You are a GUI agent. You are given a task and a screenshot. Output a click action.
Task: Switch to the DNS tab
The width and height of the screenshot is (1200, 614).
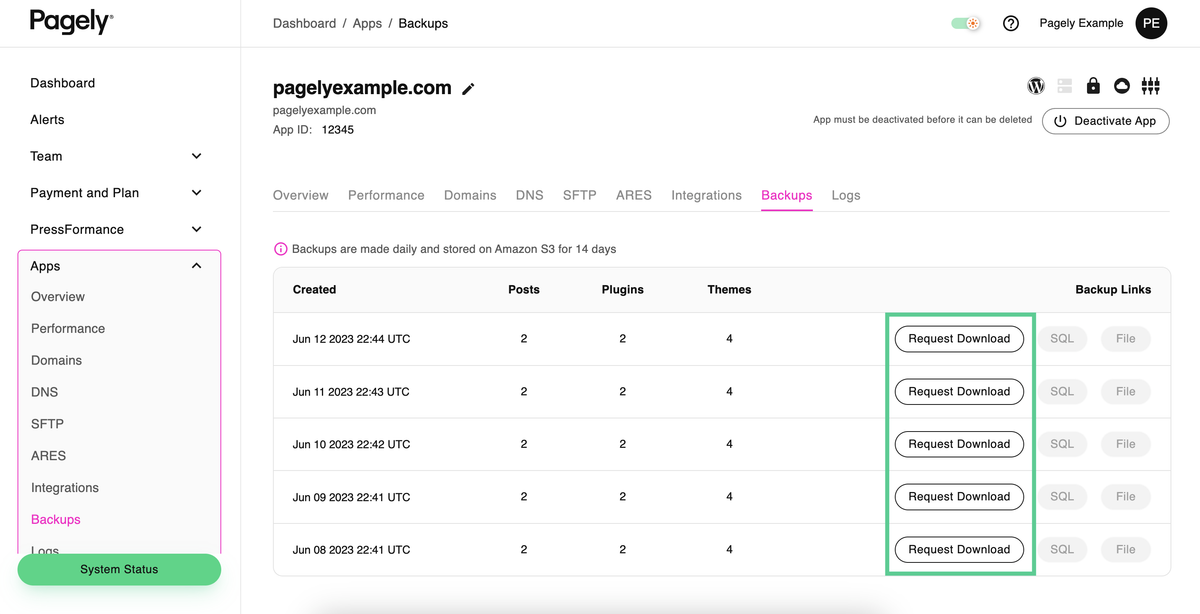530,195
